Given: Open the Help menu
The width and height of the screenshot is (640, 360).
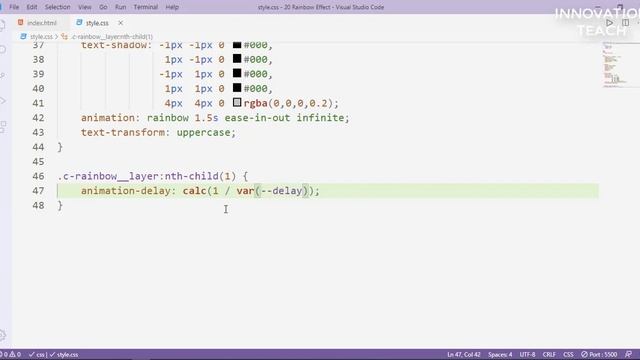Looking at the screenshot, I should click(x=172, y=7).
